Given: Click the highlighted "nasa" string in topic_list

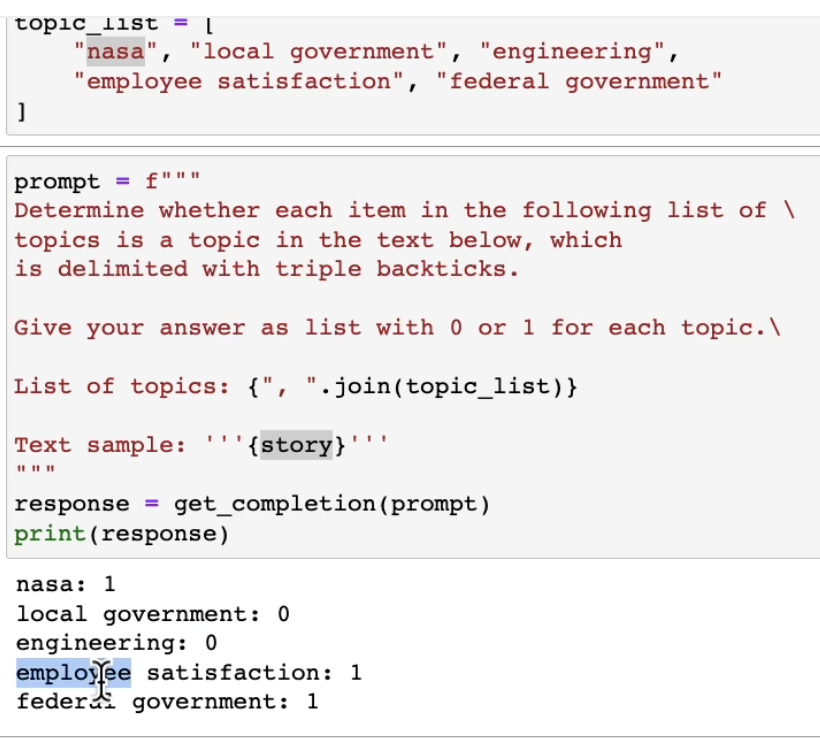Looking at the screenshot, I should [116, 51].
